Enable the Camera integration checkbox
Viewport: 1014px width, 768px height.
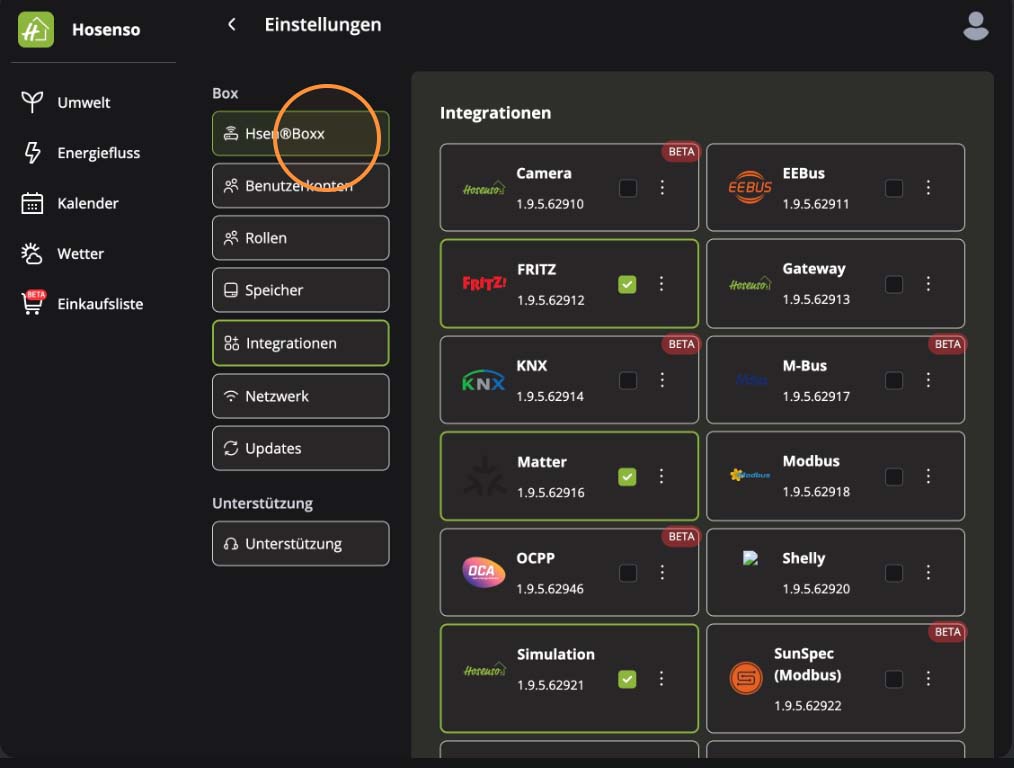tap(627, 188)
